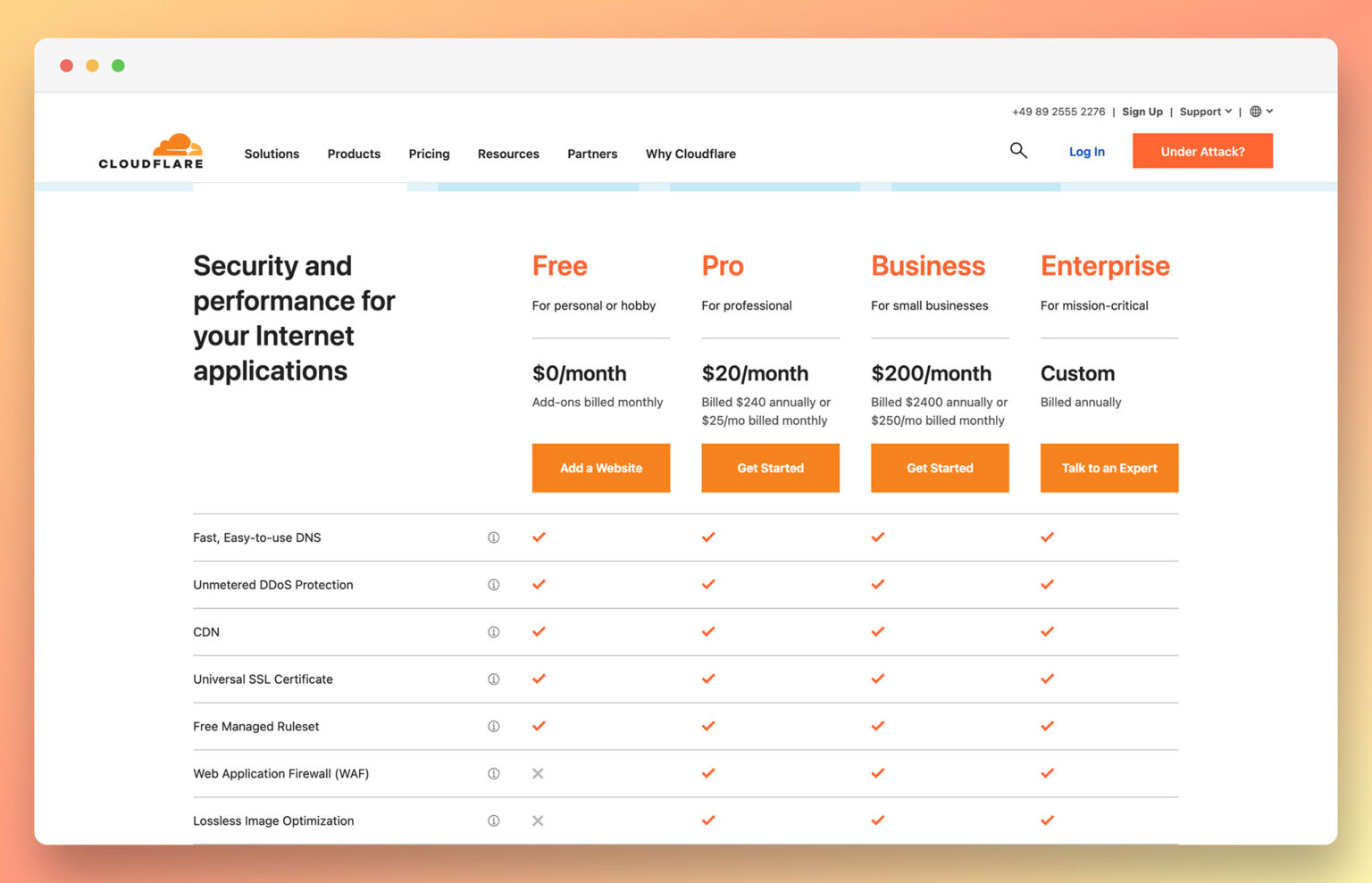The height and width of the screenshot is (883, 1372).
Task: Click the Cloudflare logo
Action: pyautogui.click(x=151, y=151)
